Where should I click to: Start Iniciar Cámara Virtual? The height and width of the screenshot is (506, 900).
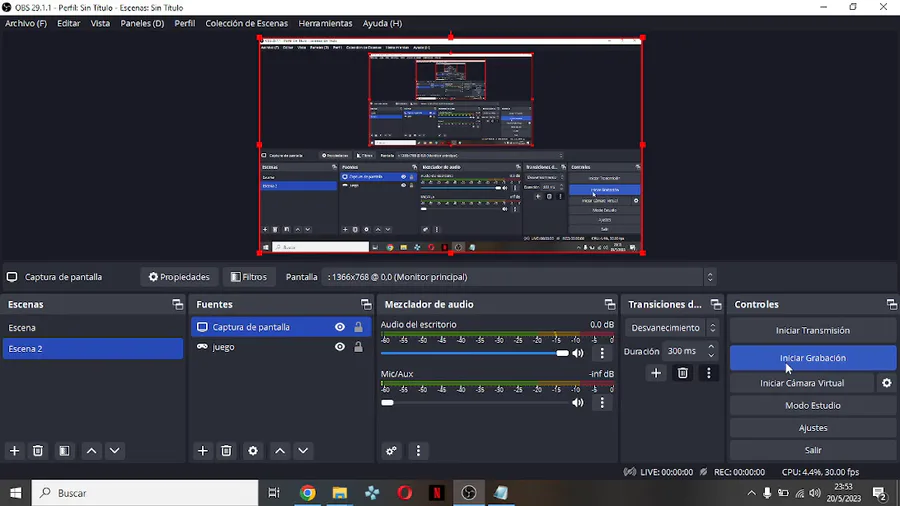tap(802, 383)
